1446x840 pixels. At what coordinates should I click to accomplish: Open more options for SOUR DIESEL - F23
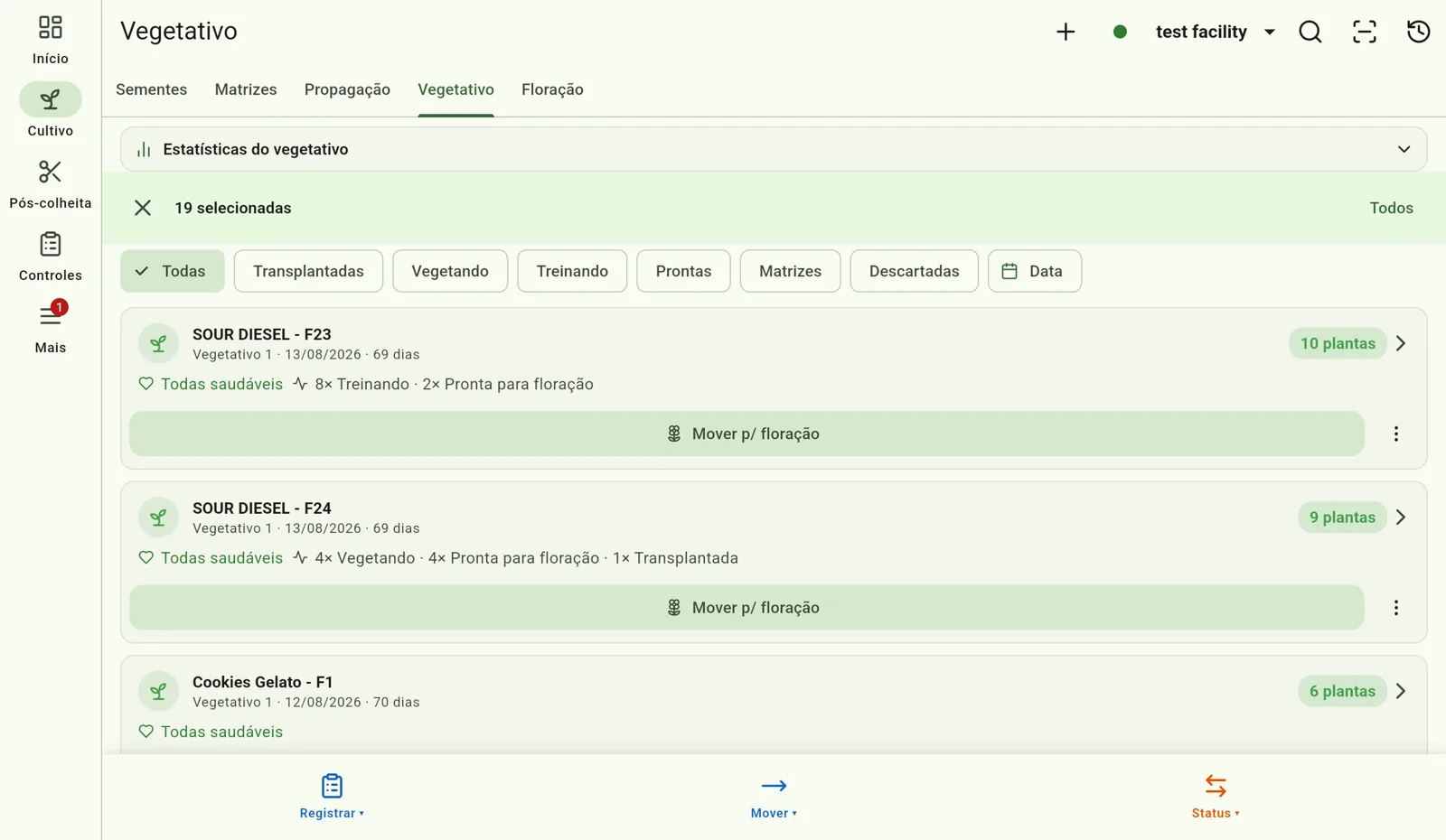1396,434
